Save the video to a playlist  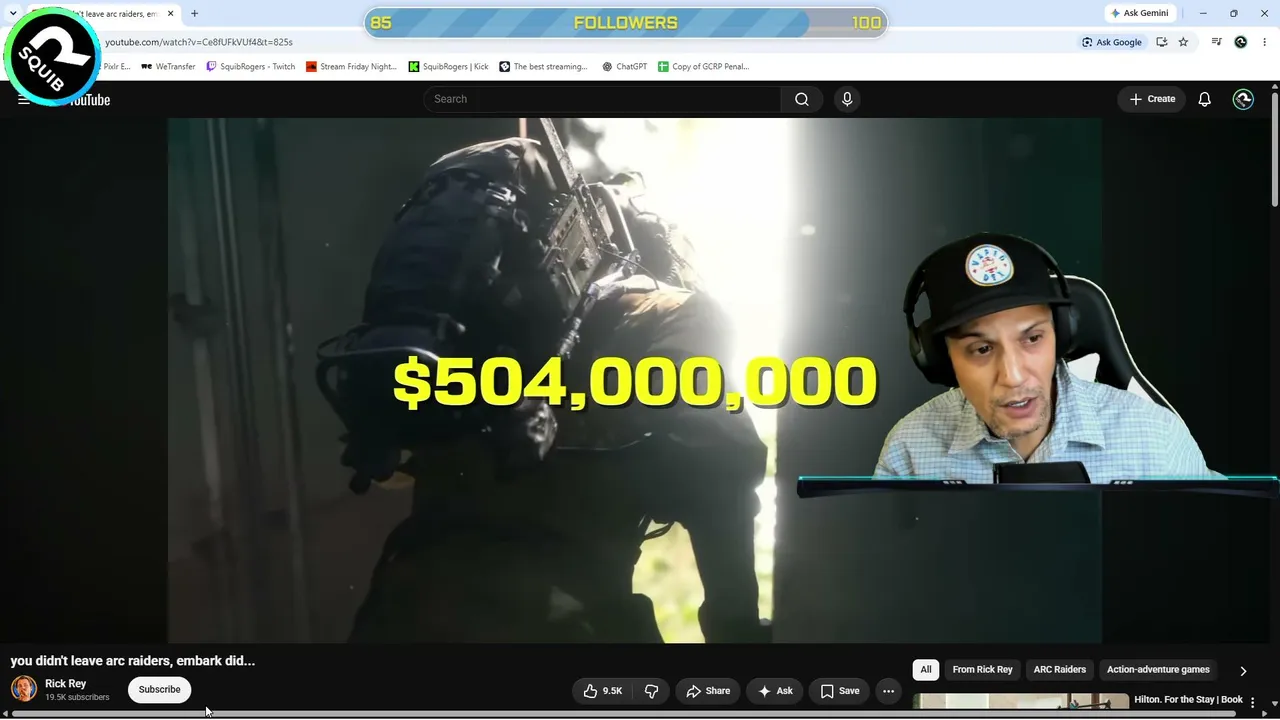tap(840, 691)
